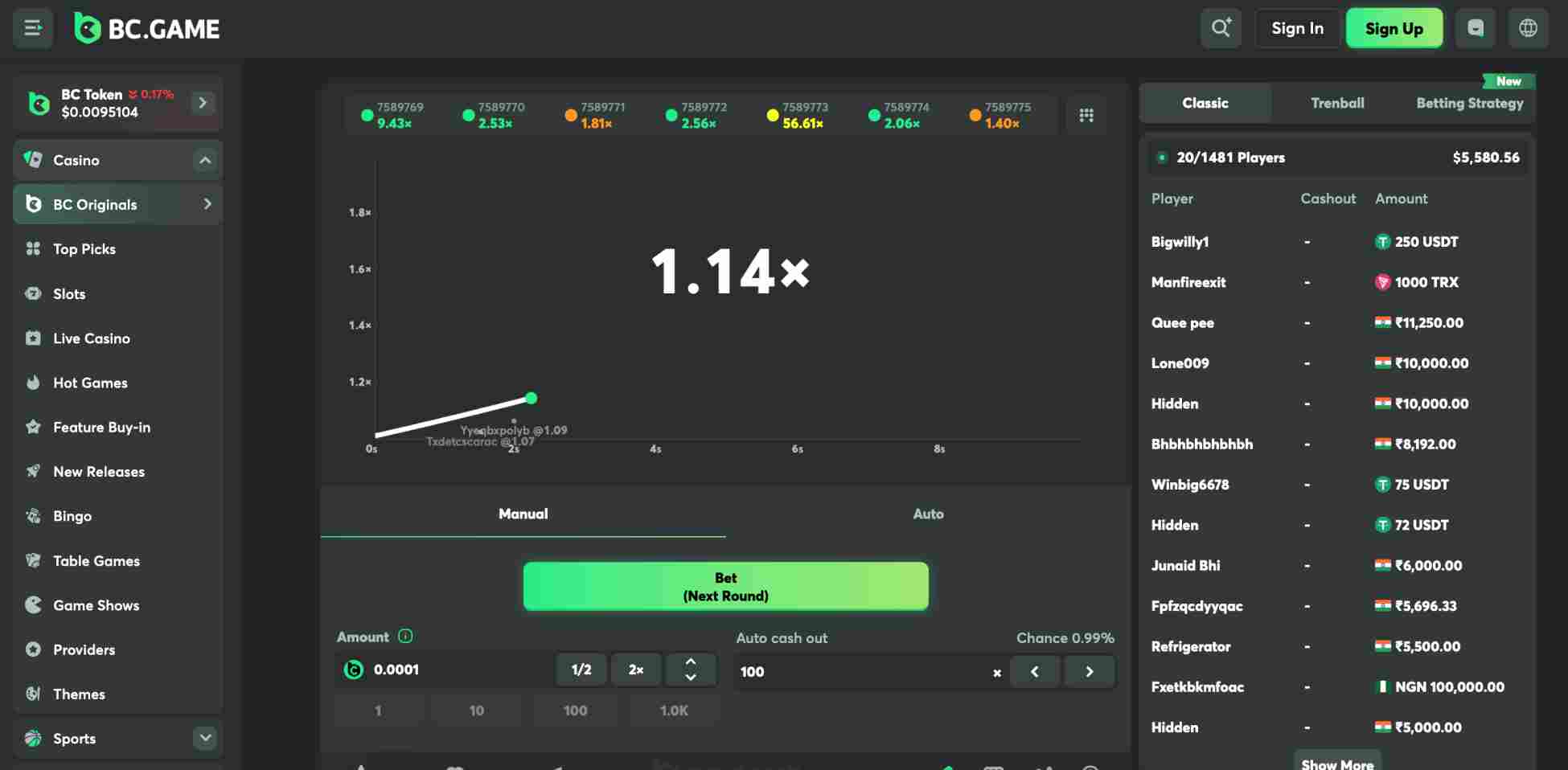Open Bingo in the sidebar
The height and width of the screenshot is (770, 1568).
pyautogui.click(x=117, y=516)
